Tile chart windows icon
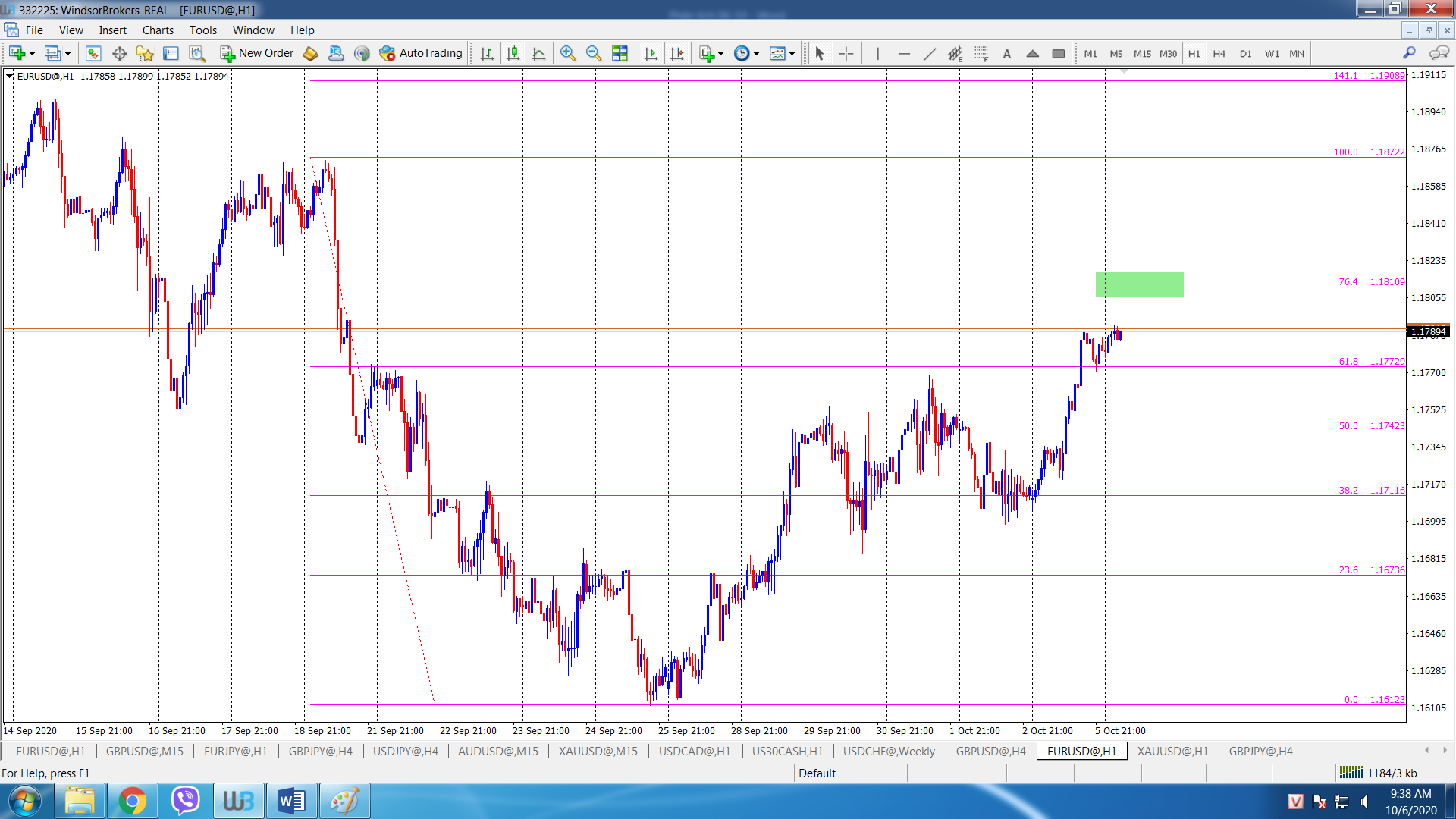The image size is (1456, 819). click(620, 53)
